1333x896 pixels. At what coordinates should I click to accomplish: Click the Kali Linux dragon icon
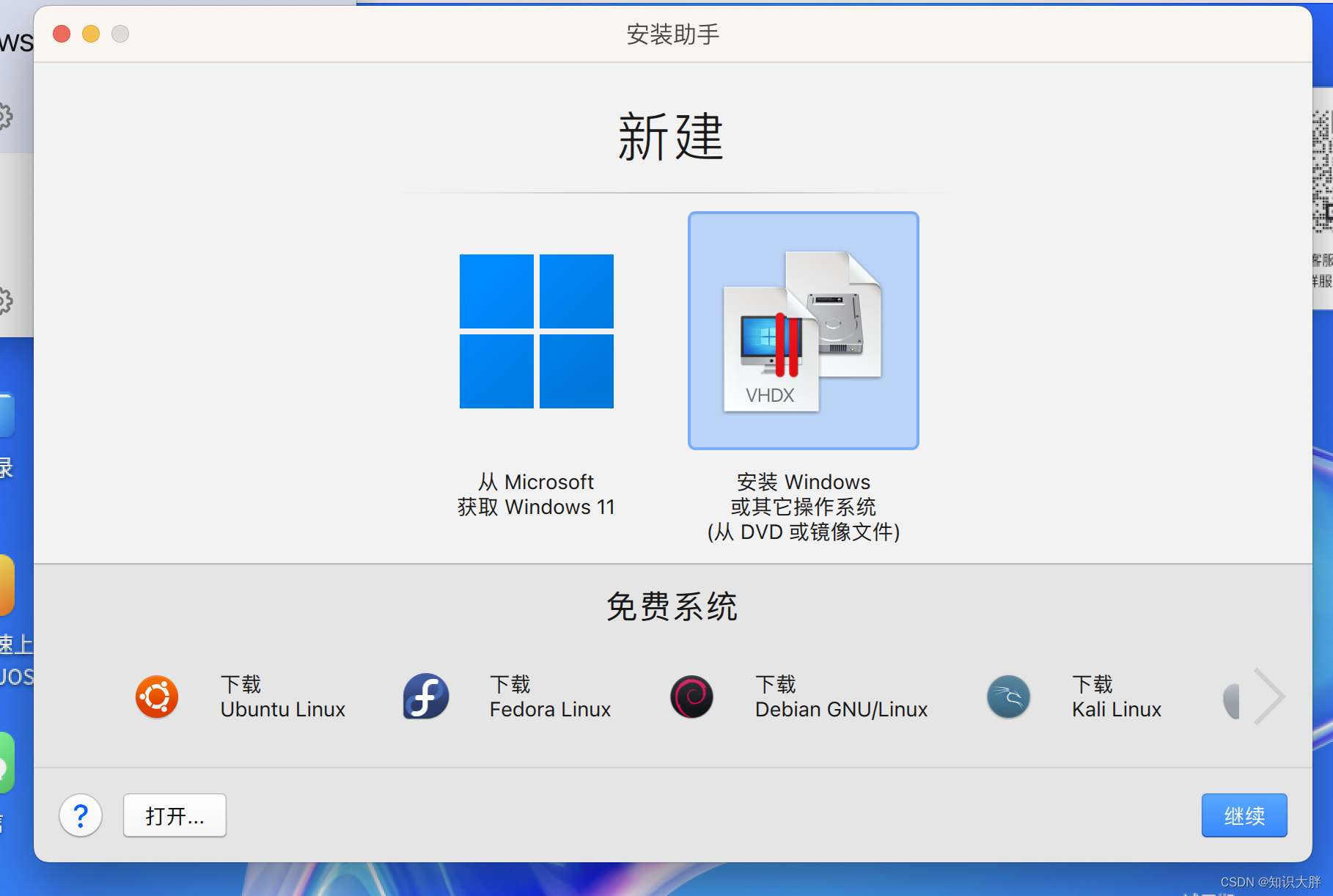pos(1008,697)
